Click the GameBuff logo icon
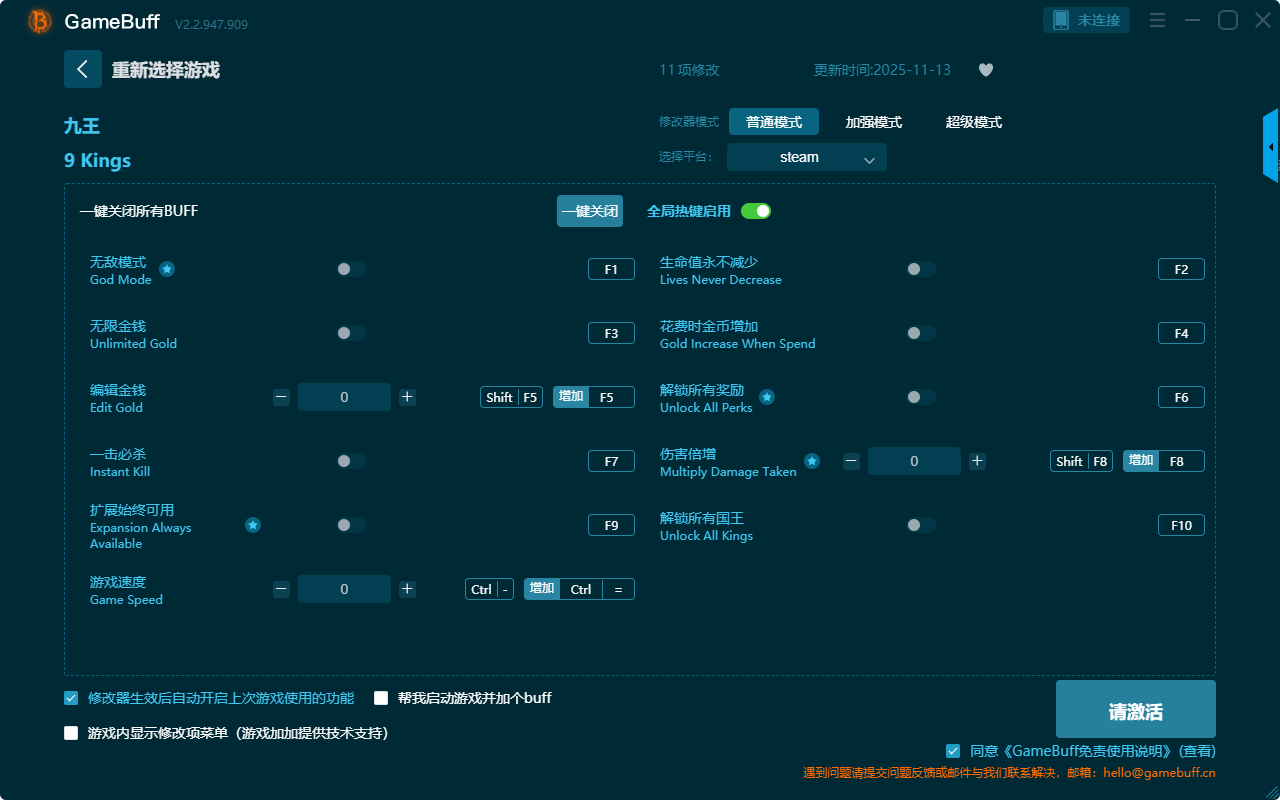Screen dimensions: 1280x800 tap(40, 21)
